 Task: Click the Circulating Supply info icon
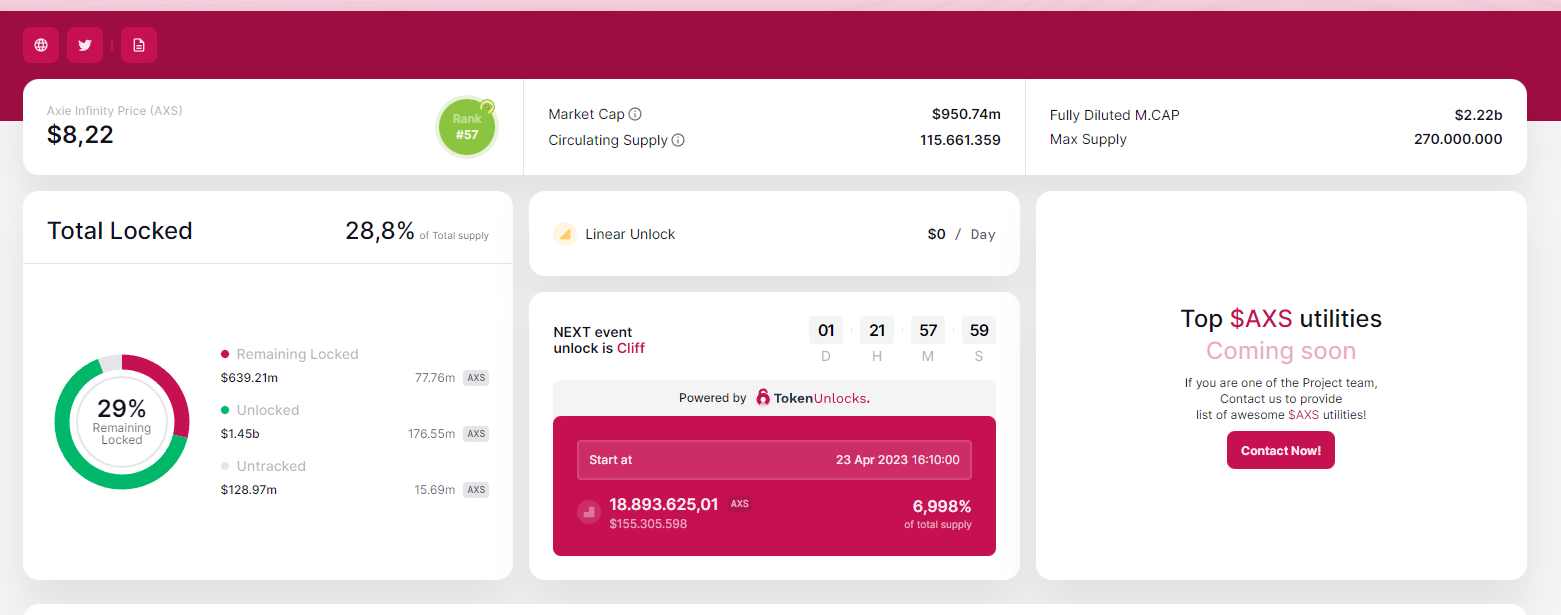[x=678, y=140]
